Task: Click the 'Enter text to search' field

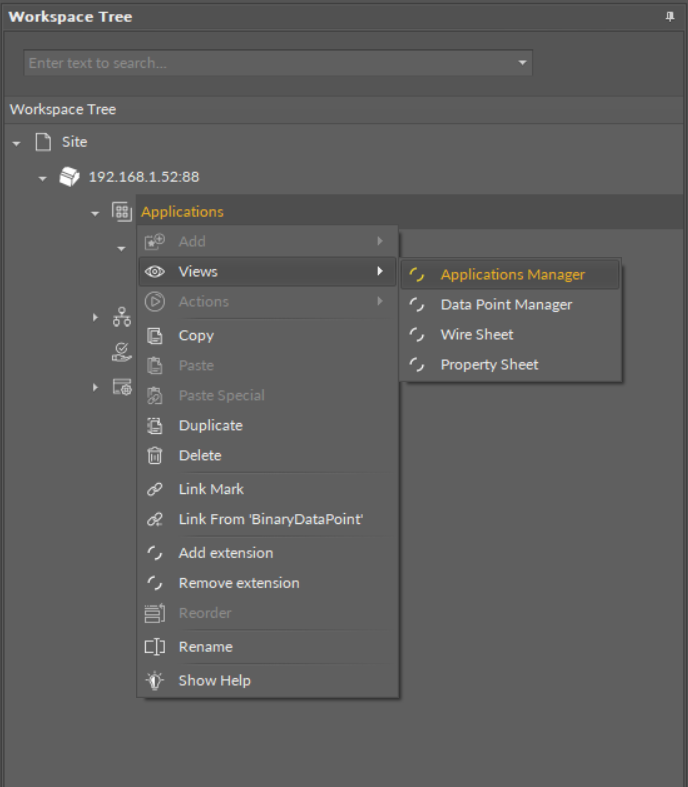Action: click(x=265, y=63)
